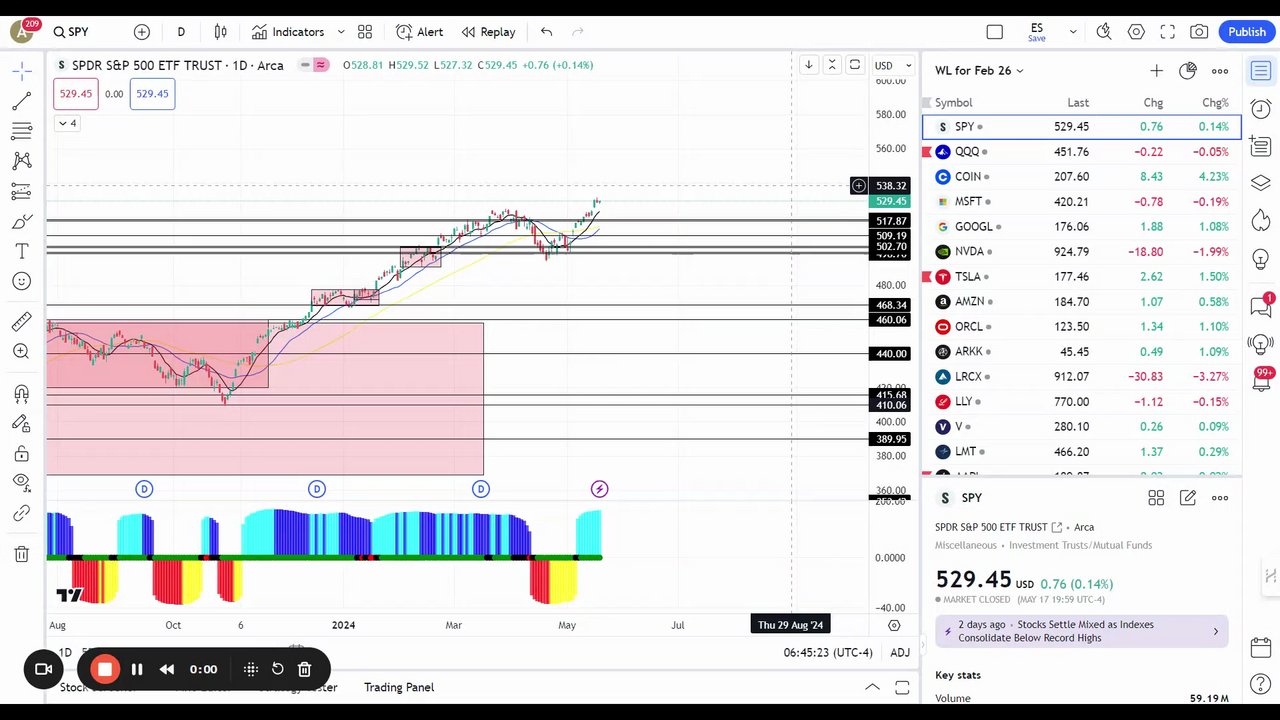The image size is (1280, 720).
Task: Toggle lock all drawings padlock
Action: (21, 454)
